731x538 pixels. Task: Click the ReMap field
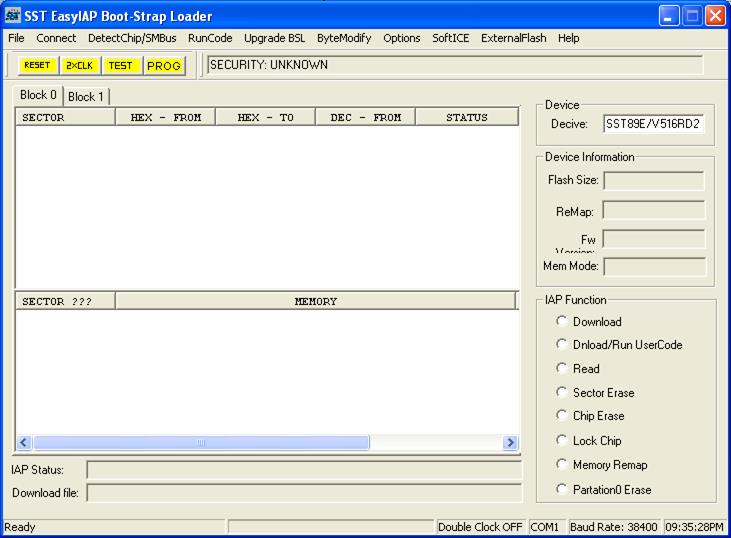point(654,210)
